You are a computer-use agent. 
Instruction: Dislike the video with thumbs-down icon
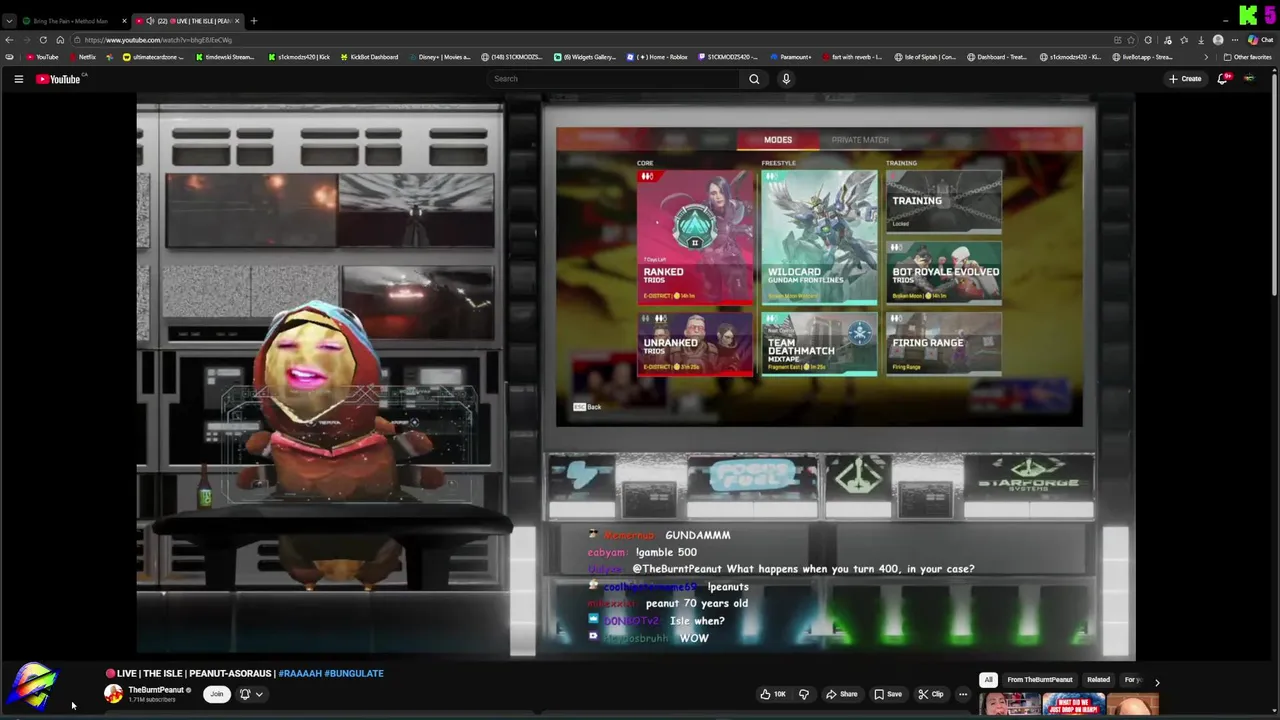coord(804,694)
